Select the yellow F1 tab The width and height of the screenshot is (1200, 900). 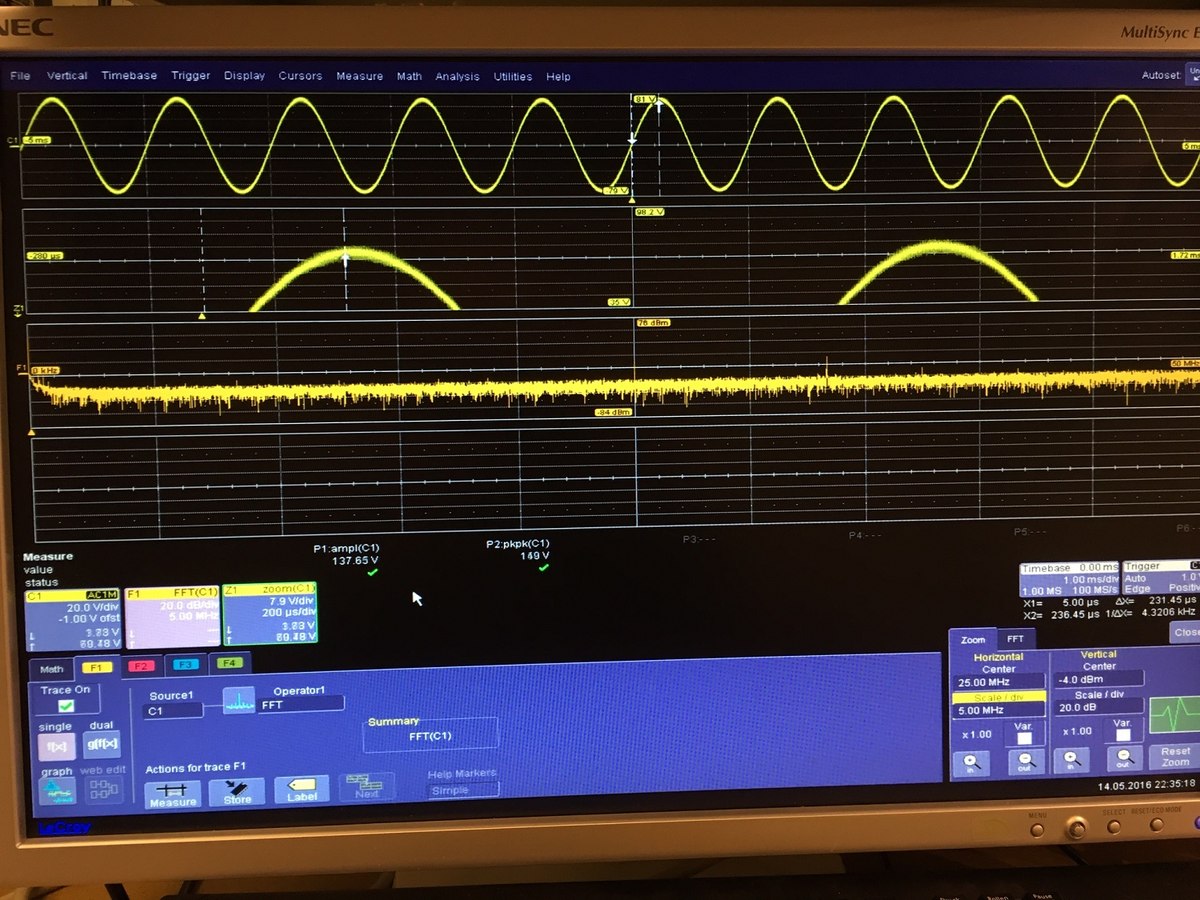(96, 666)
